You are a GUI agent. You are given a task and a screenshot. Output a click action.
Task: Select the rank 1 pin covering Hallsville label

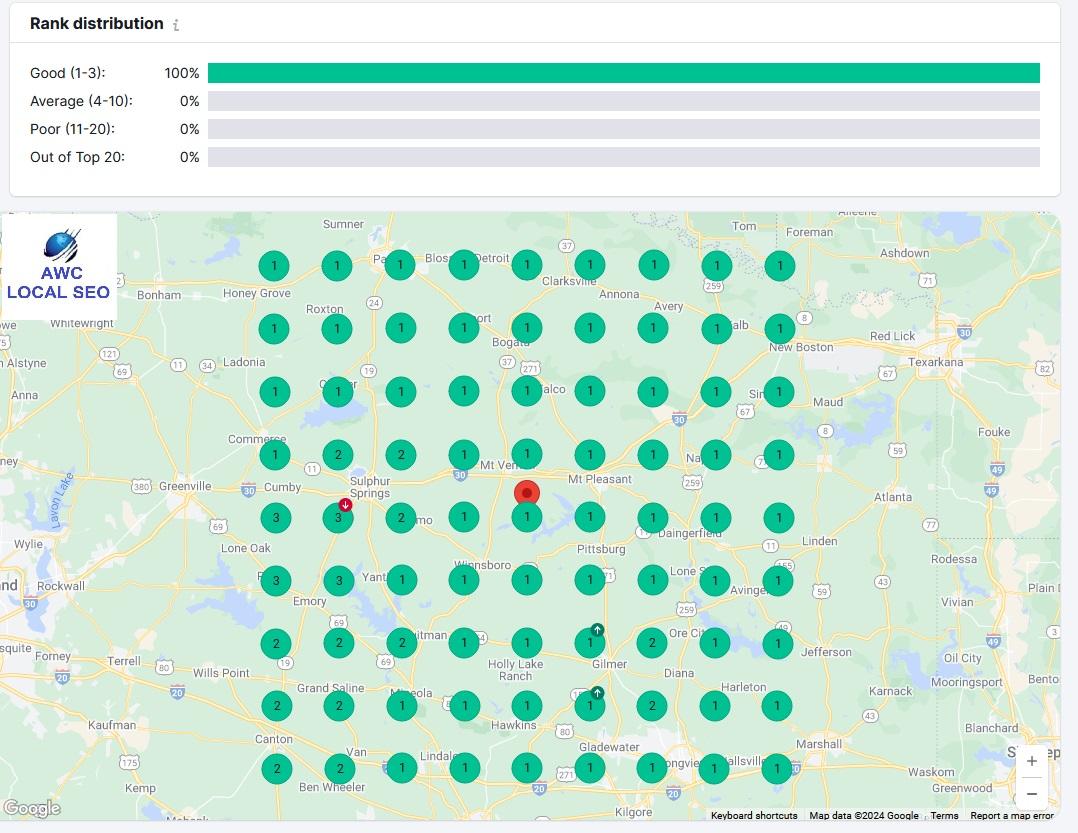714,769
